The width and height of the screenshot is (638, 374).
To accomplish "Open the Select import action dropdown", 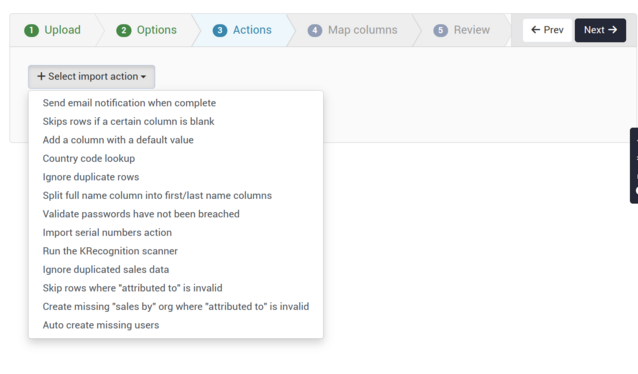I will [x=92, y=77].
